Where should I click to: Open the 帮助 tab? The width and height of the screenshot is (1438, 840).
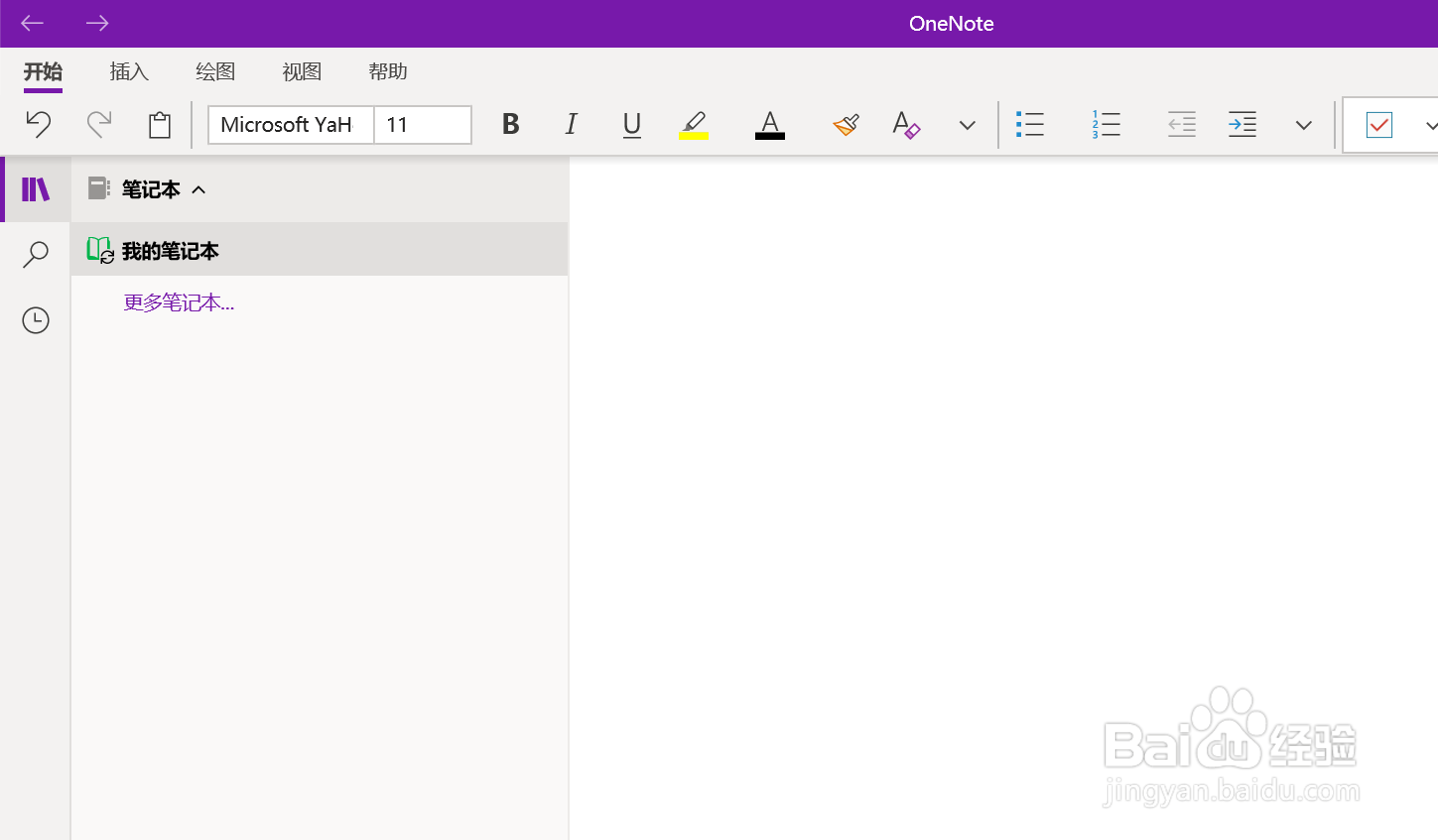point(388,72)
